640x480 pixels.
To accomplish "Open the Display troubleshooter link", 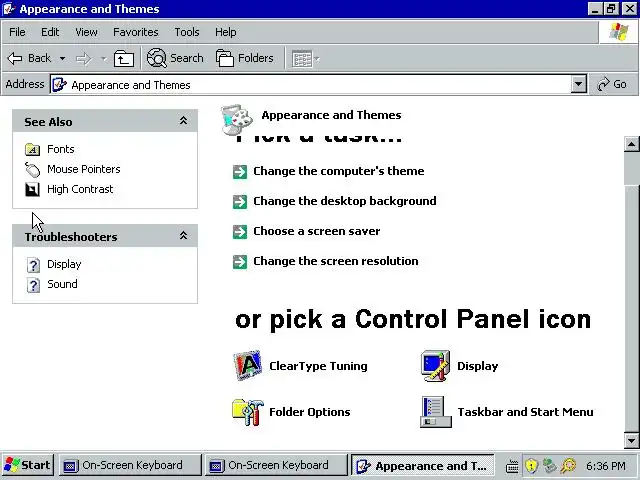I will (x=64, y=264).
